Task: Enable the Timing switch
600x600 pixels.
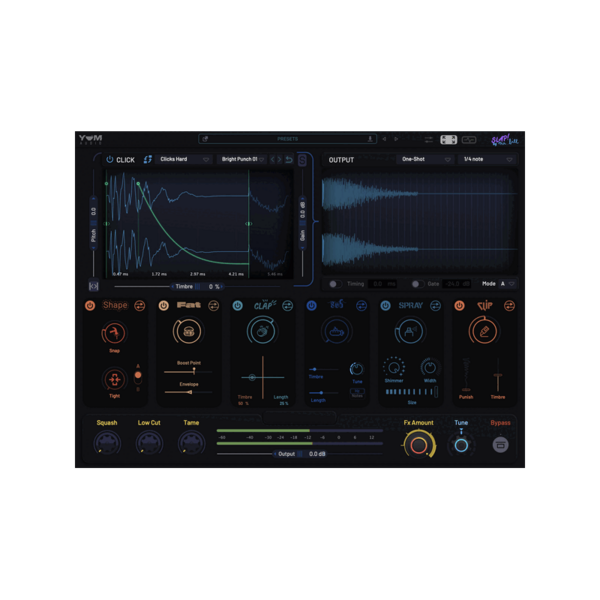Action: tap(336, 284)
